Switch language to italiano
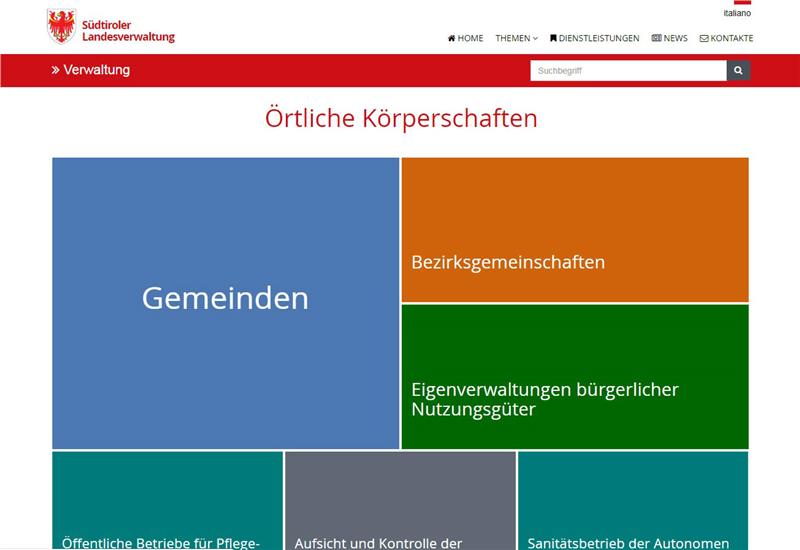 pyautogui.click(x=736, y=13)
